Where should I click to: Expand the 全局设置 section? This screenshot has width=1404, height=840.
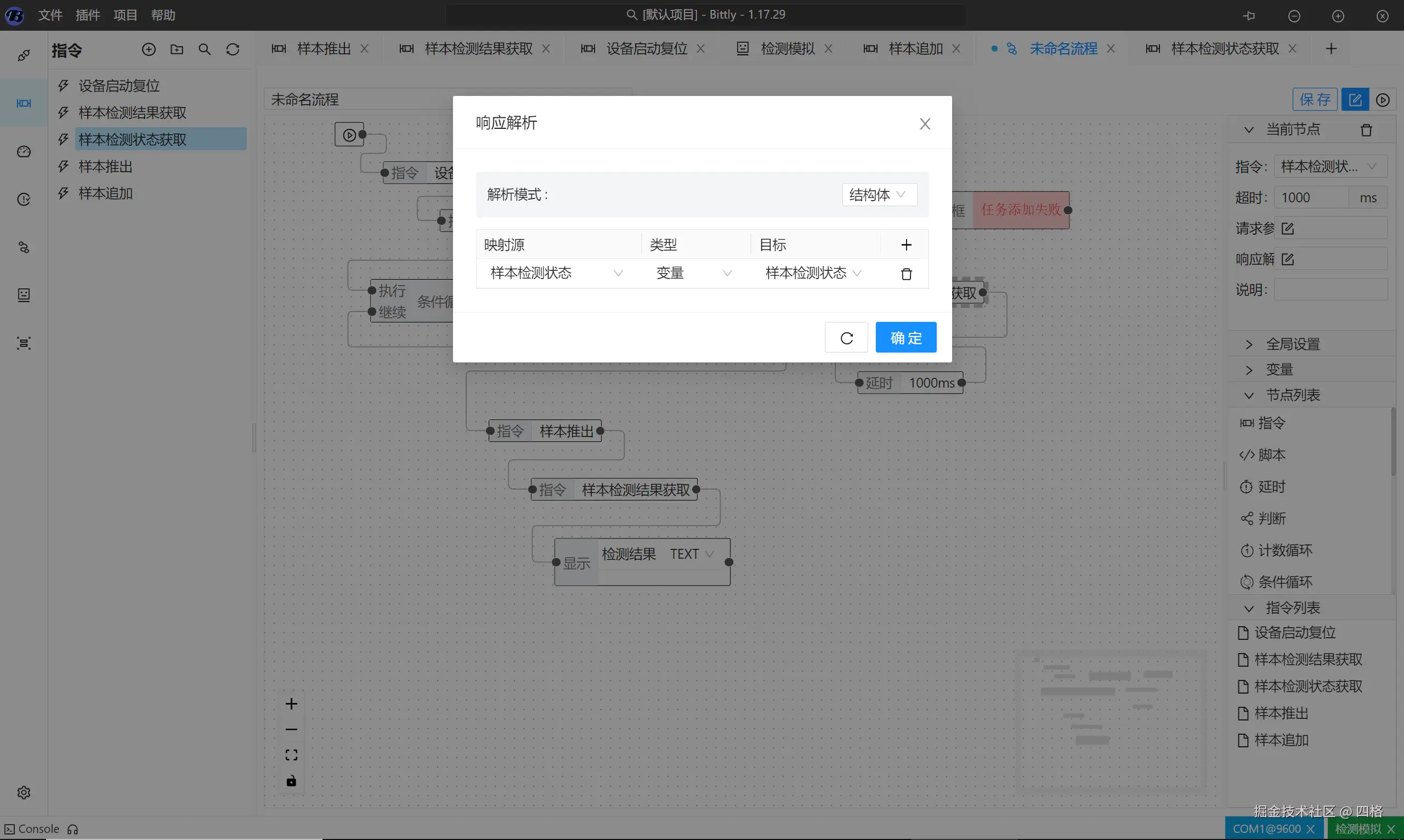[x=1292, y=344]
